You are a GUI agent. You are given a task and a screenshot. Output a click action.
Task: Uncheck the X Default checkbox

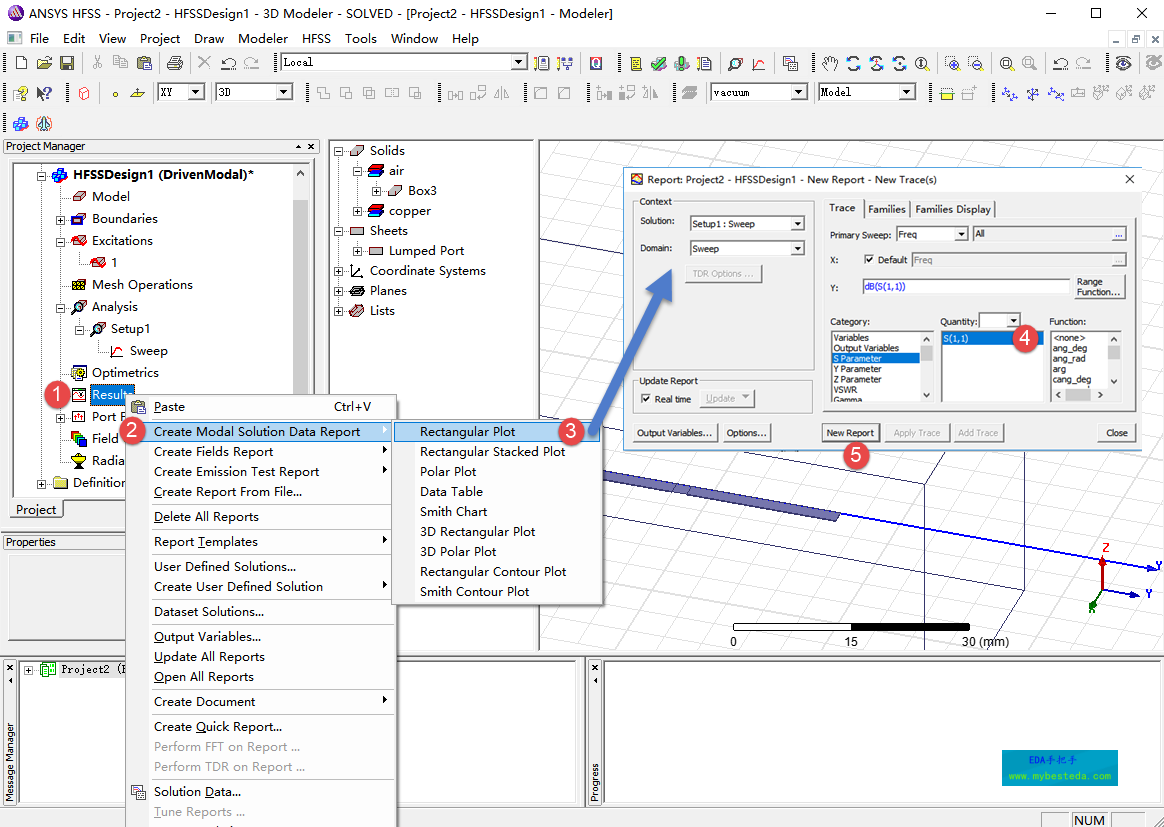click(868, 260)
